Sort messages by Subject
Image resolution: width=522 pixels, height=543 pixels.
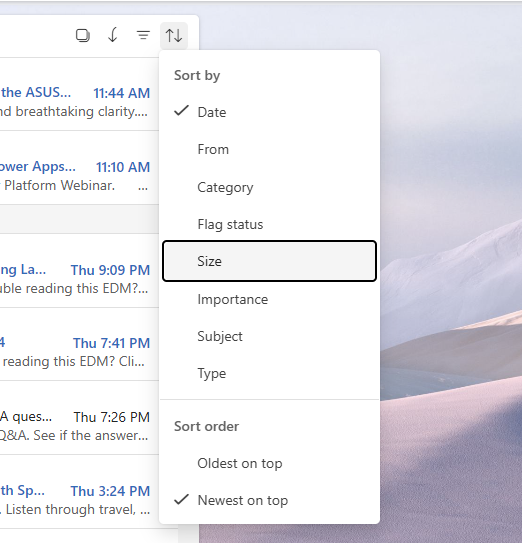tap(269, 336)
